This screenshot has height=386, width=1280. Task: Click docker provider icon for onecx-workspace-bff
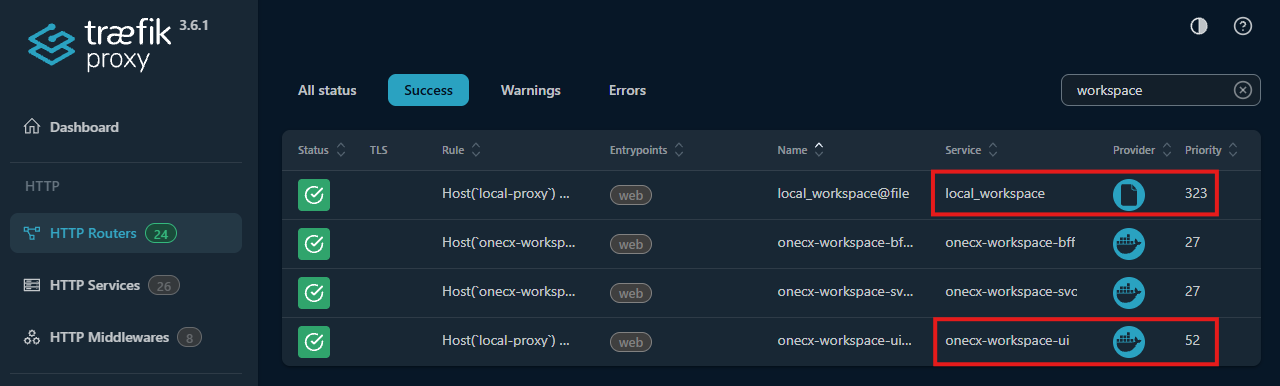point(1129,243)
